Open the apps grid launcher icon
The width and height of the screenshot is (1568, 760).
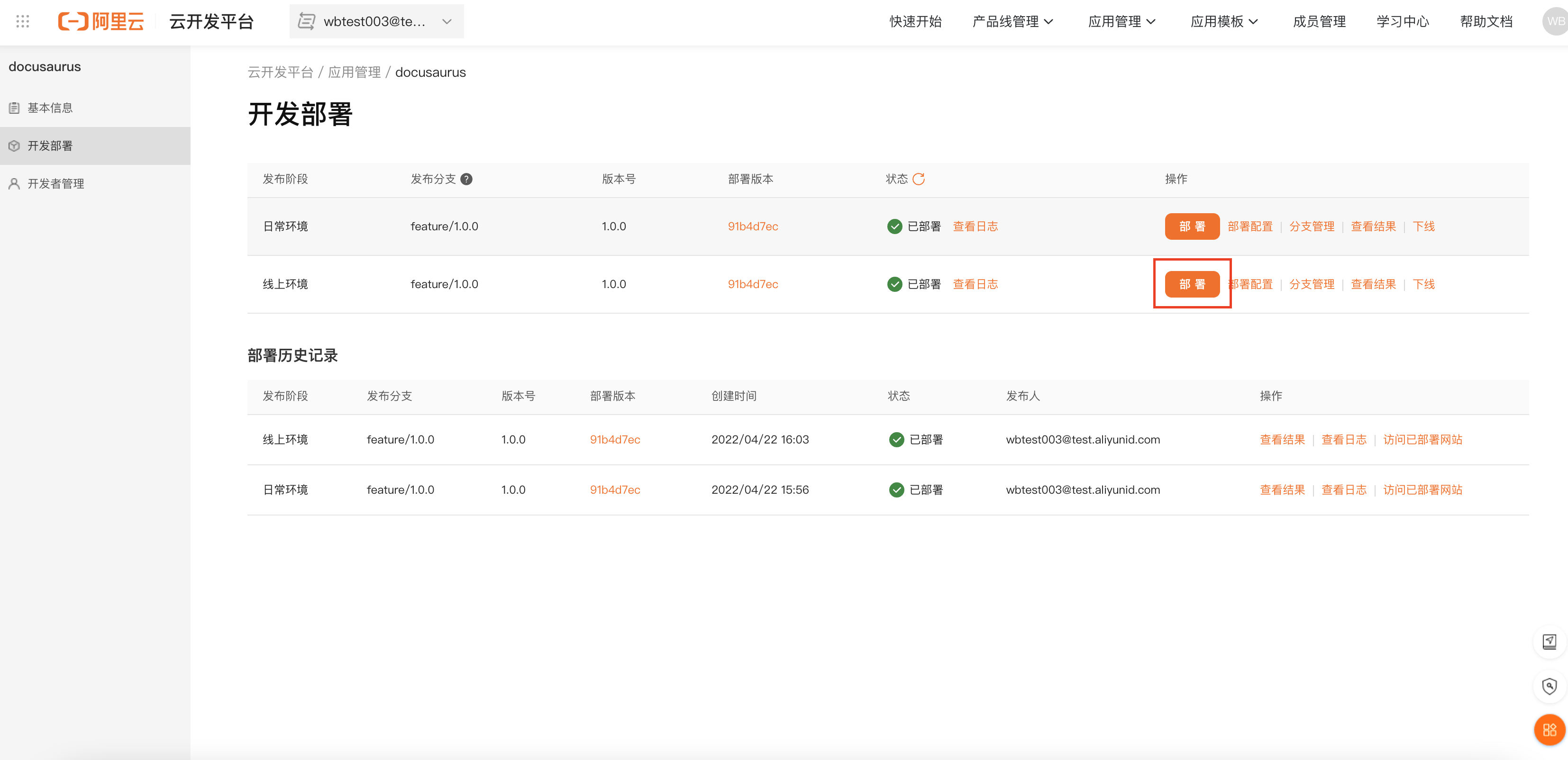[23, 21]
